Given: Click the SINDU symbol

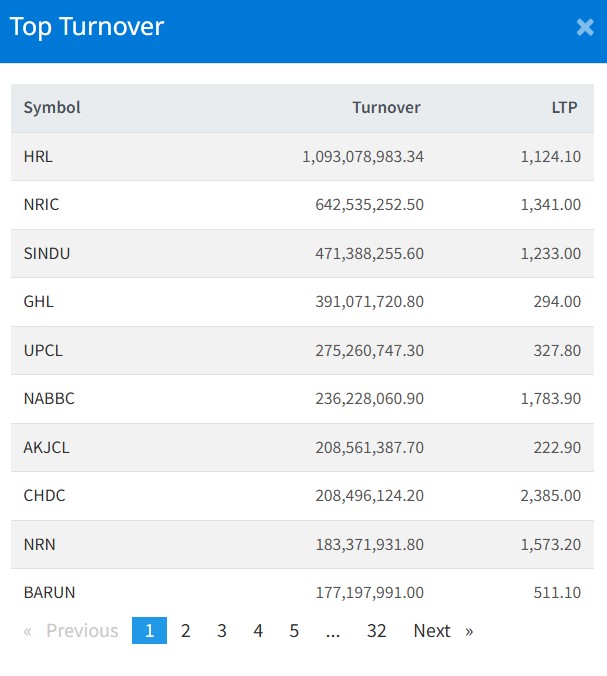Looking at the screenshot, I should click(x=47, y=254).
